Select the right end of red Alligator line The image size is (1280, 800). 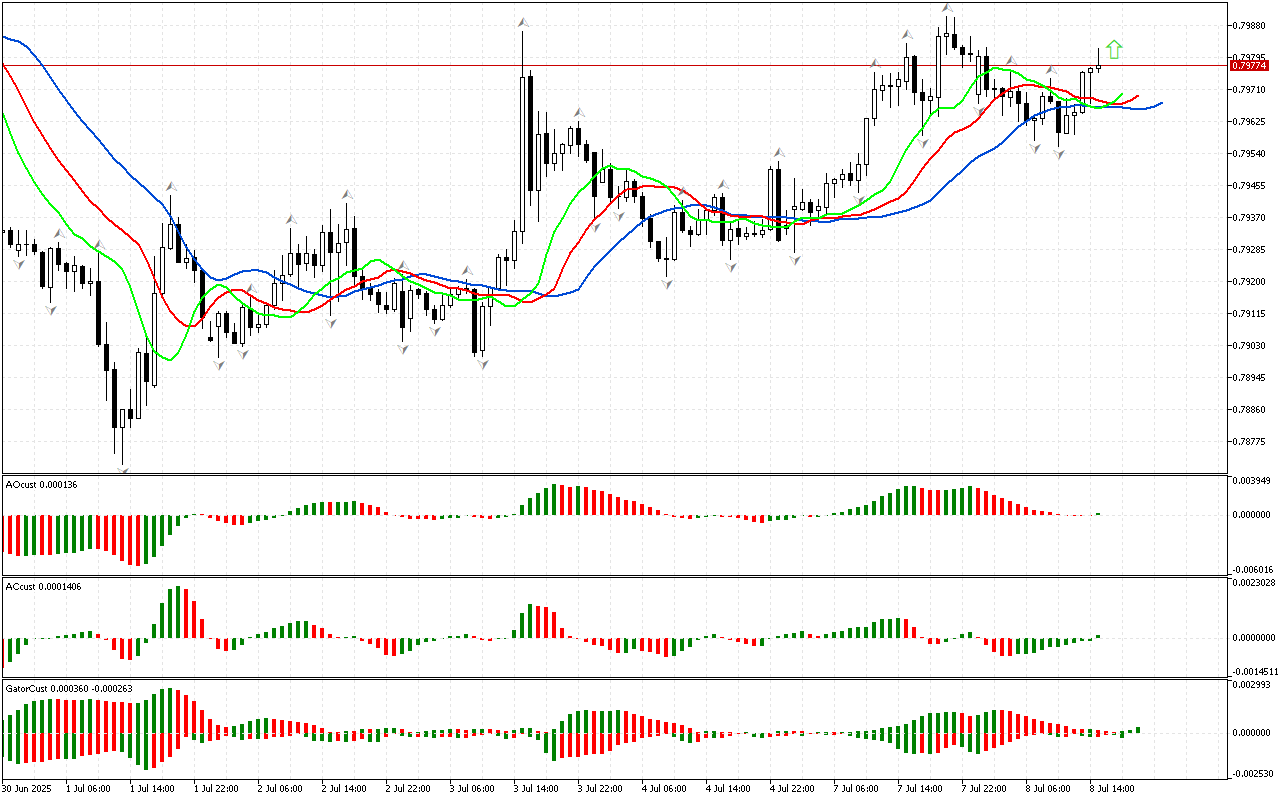point(1137,96)
